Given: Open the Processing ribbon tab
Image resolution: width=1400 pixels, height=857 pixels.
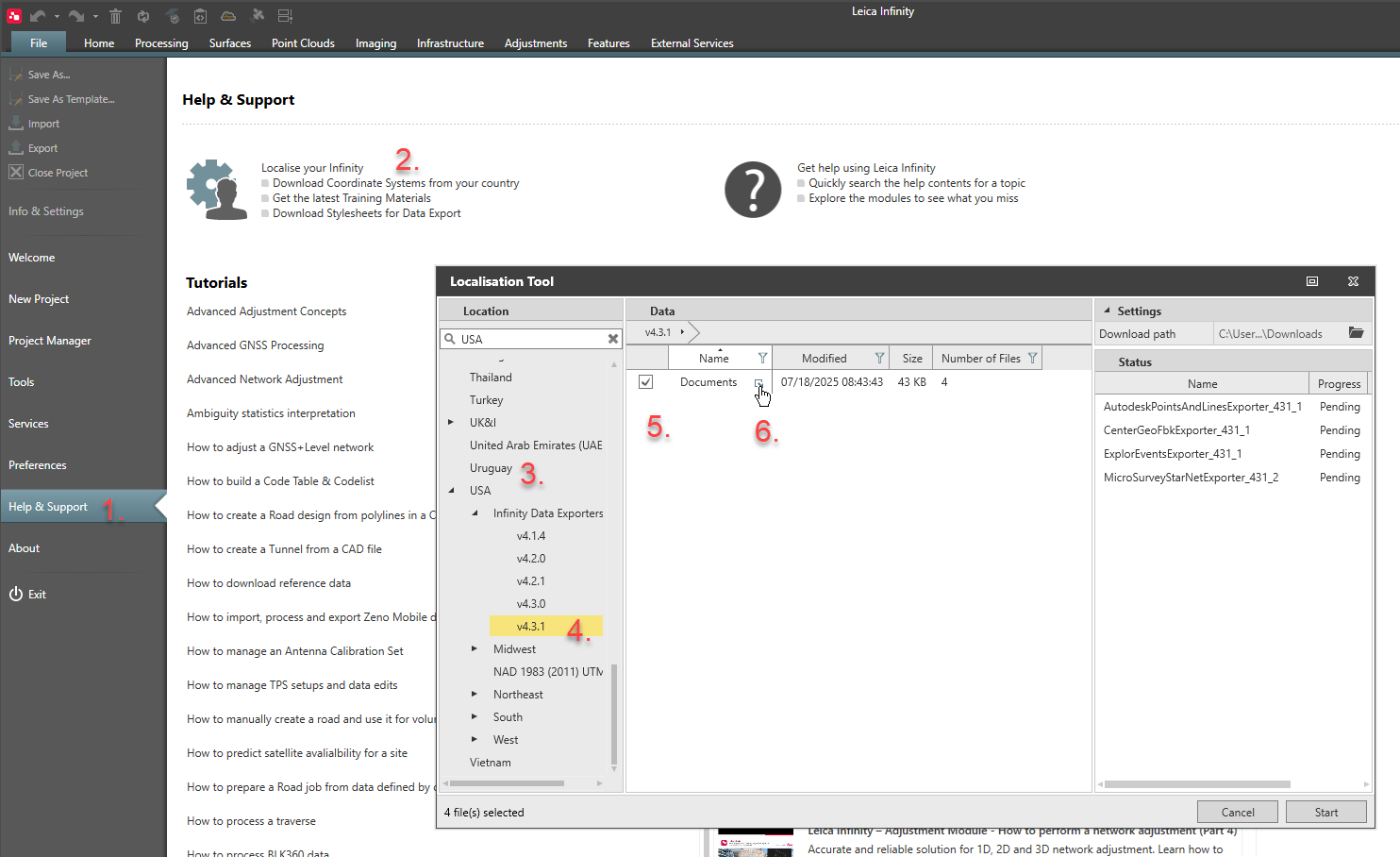Looking at the screenshot, I should click(161, 43).
